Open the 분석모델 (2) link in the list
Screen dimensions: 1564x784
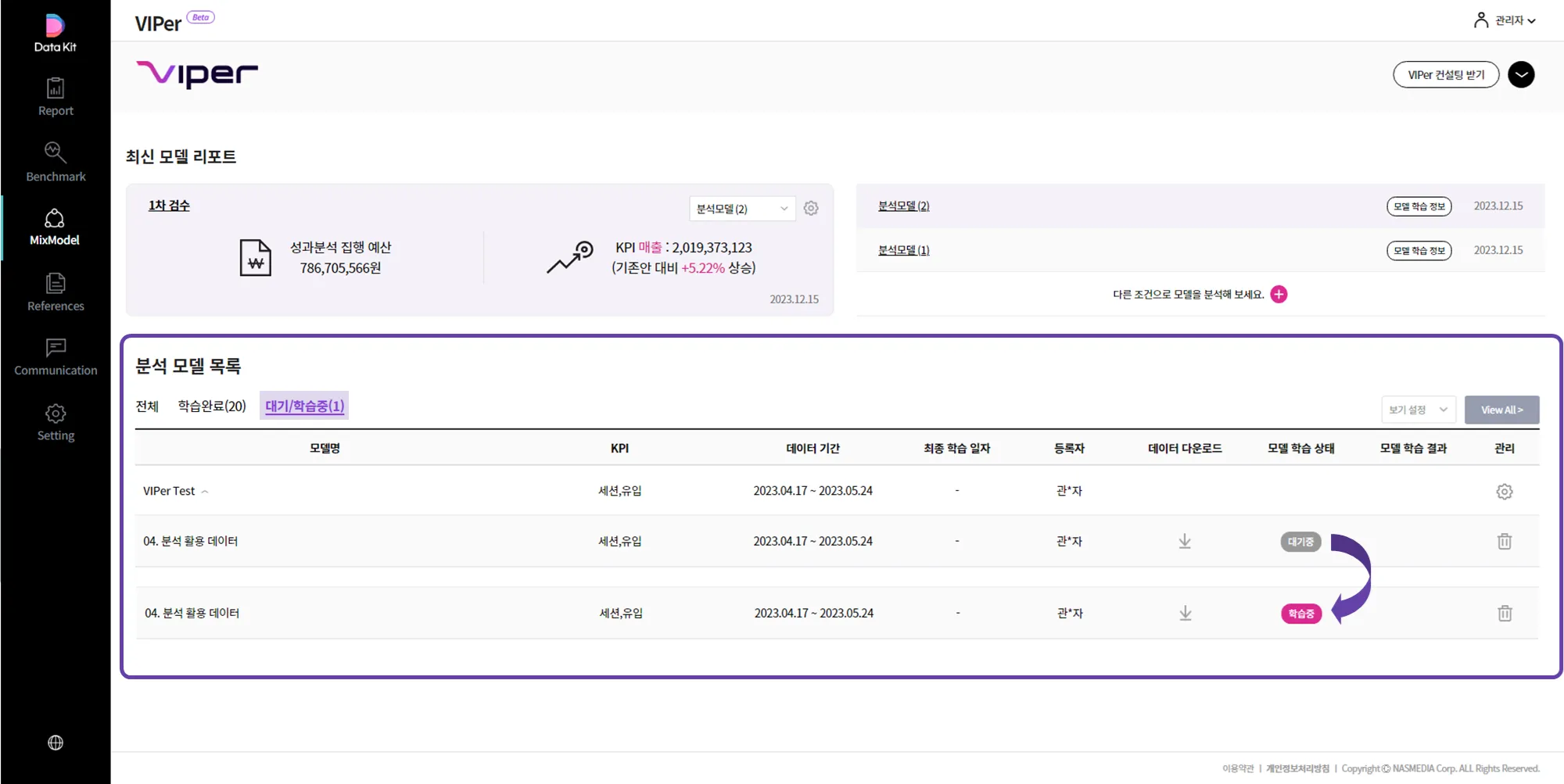coord(903,206)
